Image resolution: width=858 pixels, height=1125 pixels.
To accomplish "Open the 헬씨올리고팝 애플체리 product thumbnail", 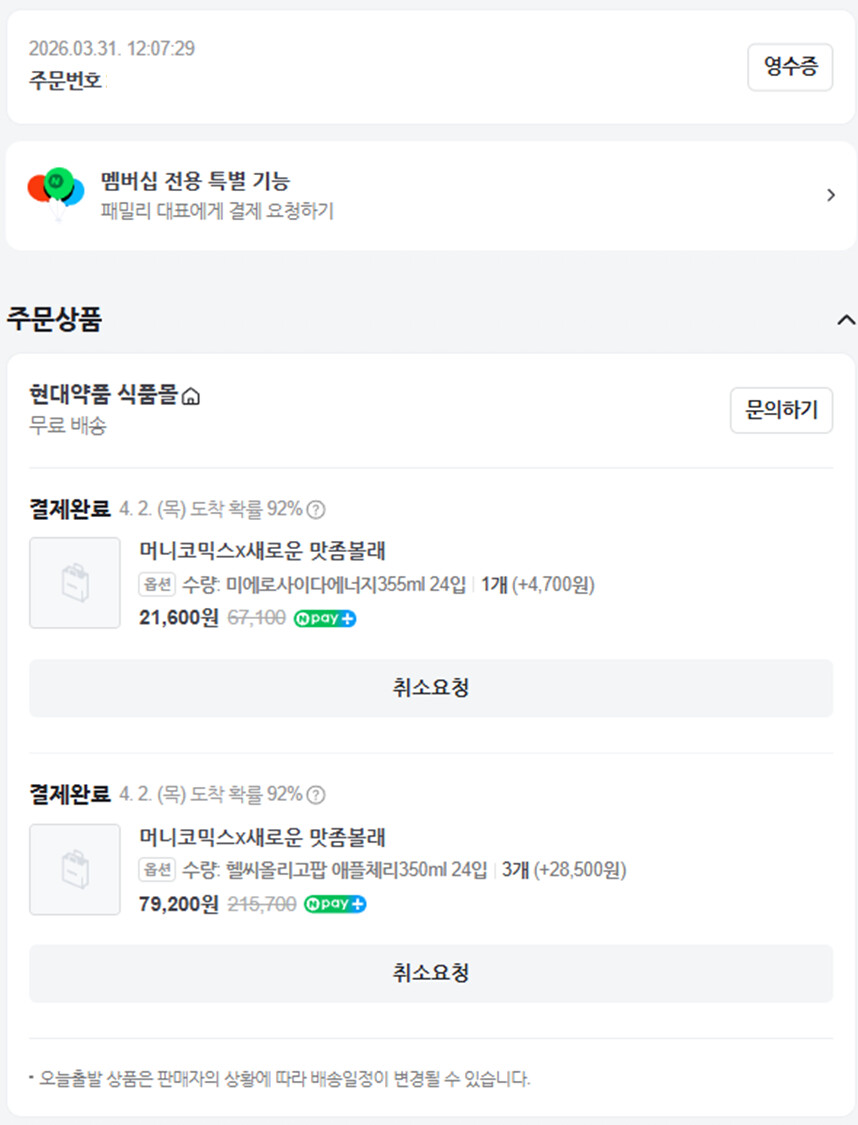I will 75,869.
